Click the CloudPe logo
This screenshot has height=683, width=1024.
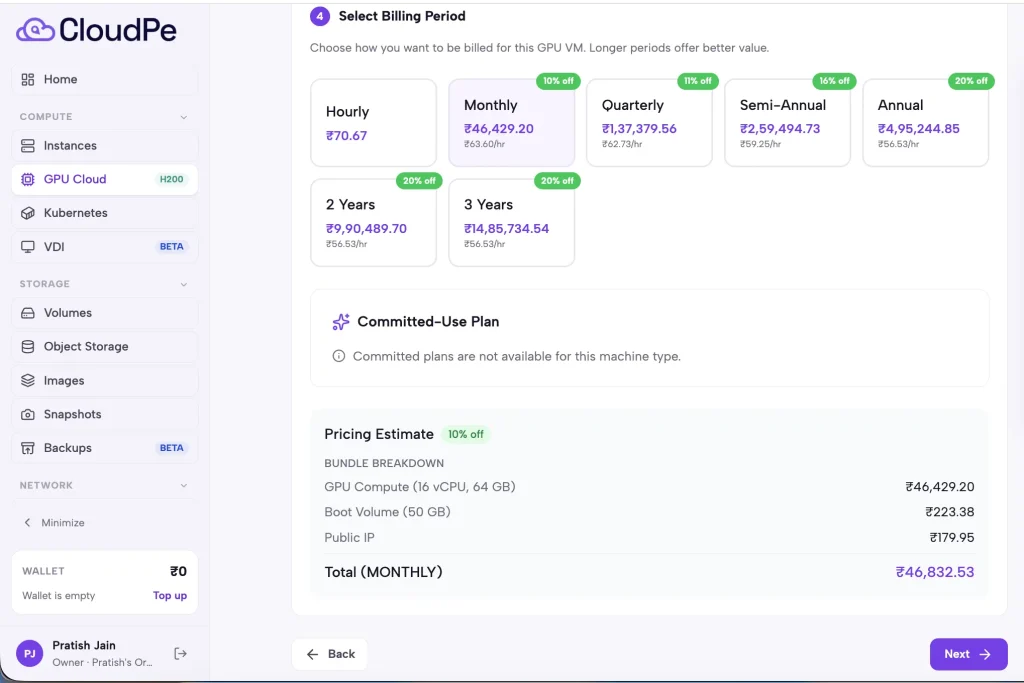(x=96, y=30)
